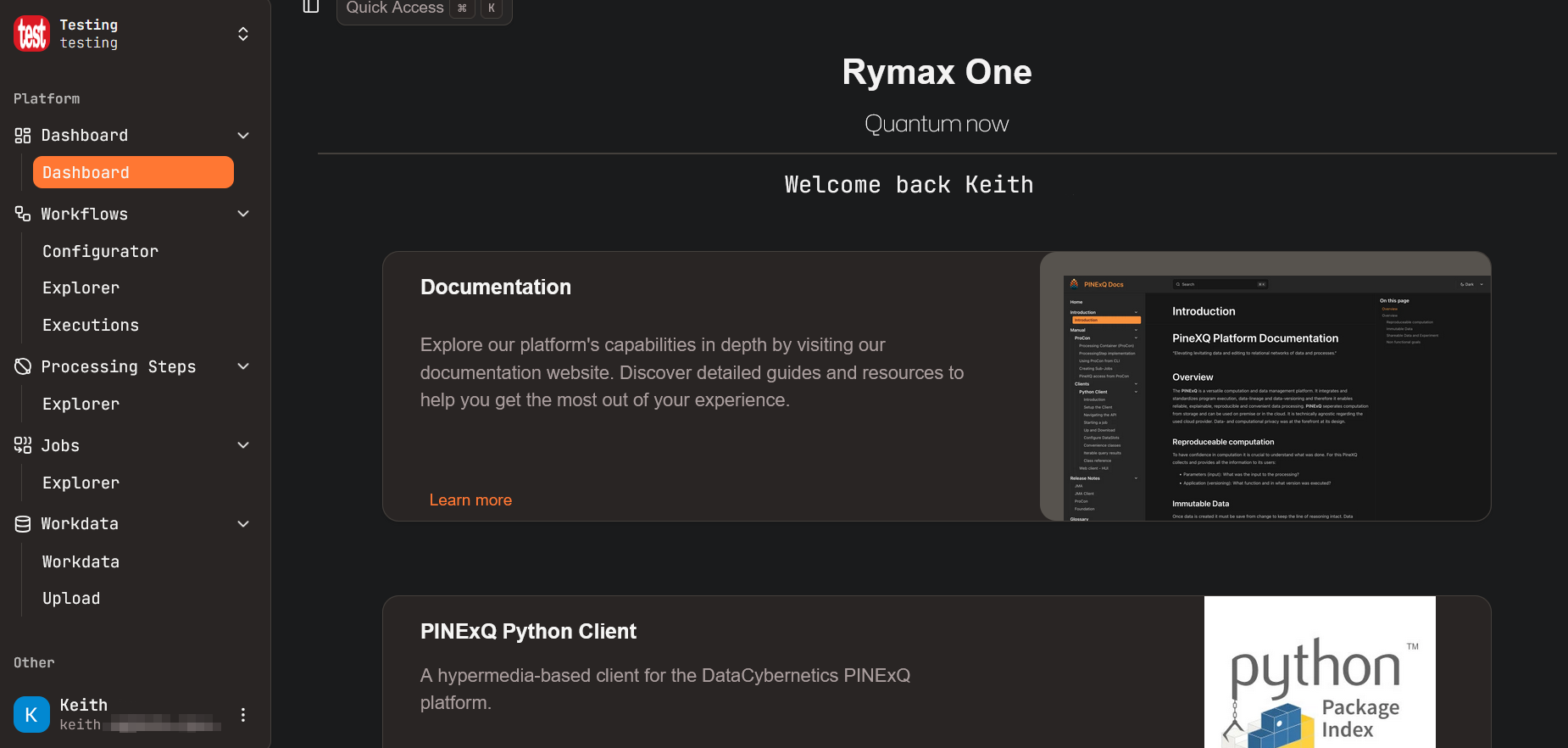Collapse the Workflows section chevron
Viewport: 1568px width, 748px height.
coord(243,214)
